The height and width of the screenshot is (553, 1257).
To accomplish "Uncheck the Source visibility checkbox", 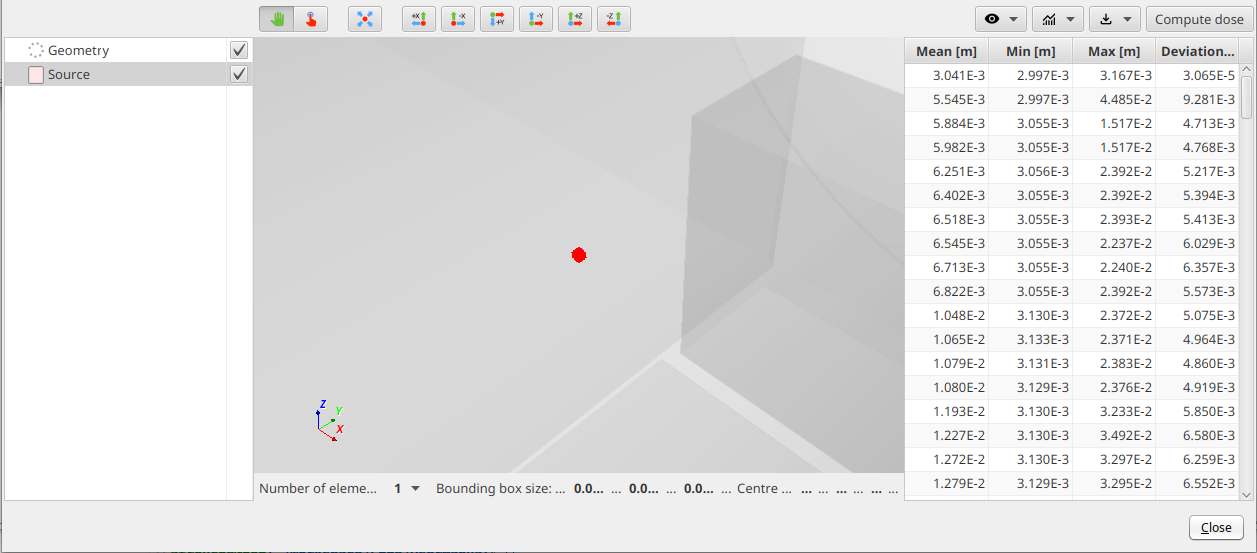I will tap(239, 74).
